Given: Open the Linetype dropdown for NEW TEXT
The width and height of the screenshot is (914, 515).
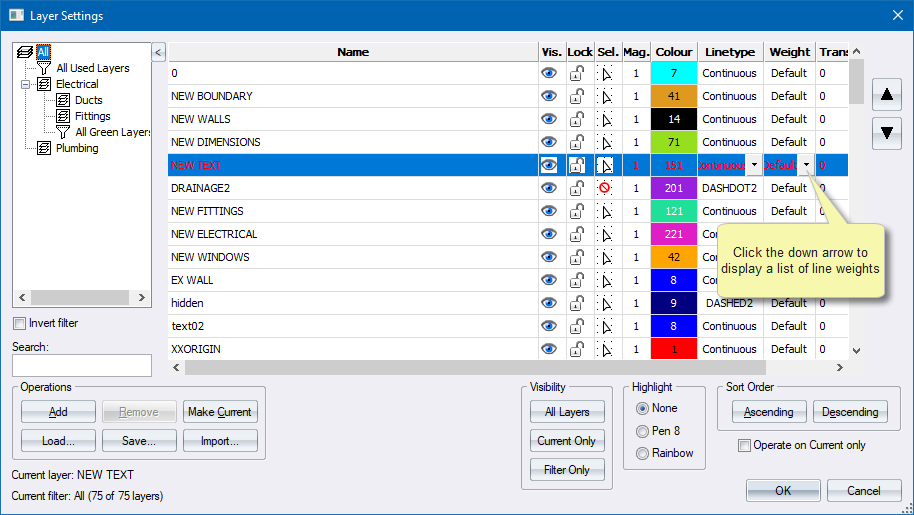Looking at the screenshot, I should 753,166.
